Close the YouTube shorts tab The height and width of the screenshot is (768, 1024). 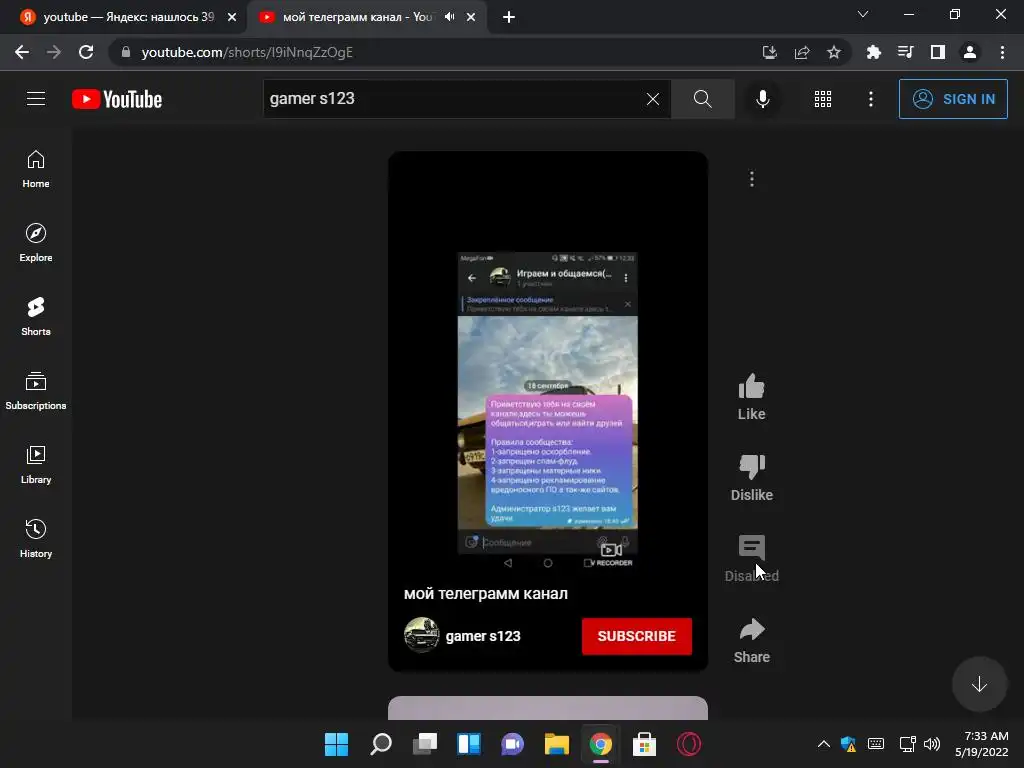(x=471, y=17)
